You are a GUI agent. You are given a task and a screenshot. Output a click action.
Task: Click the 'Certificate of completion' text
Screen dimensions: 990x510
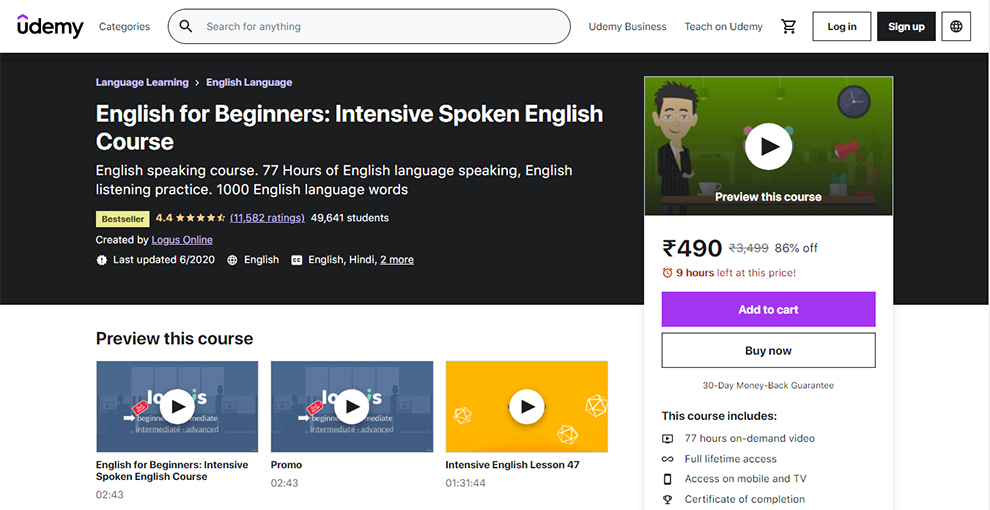click(744, 499)
